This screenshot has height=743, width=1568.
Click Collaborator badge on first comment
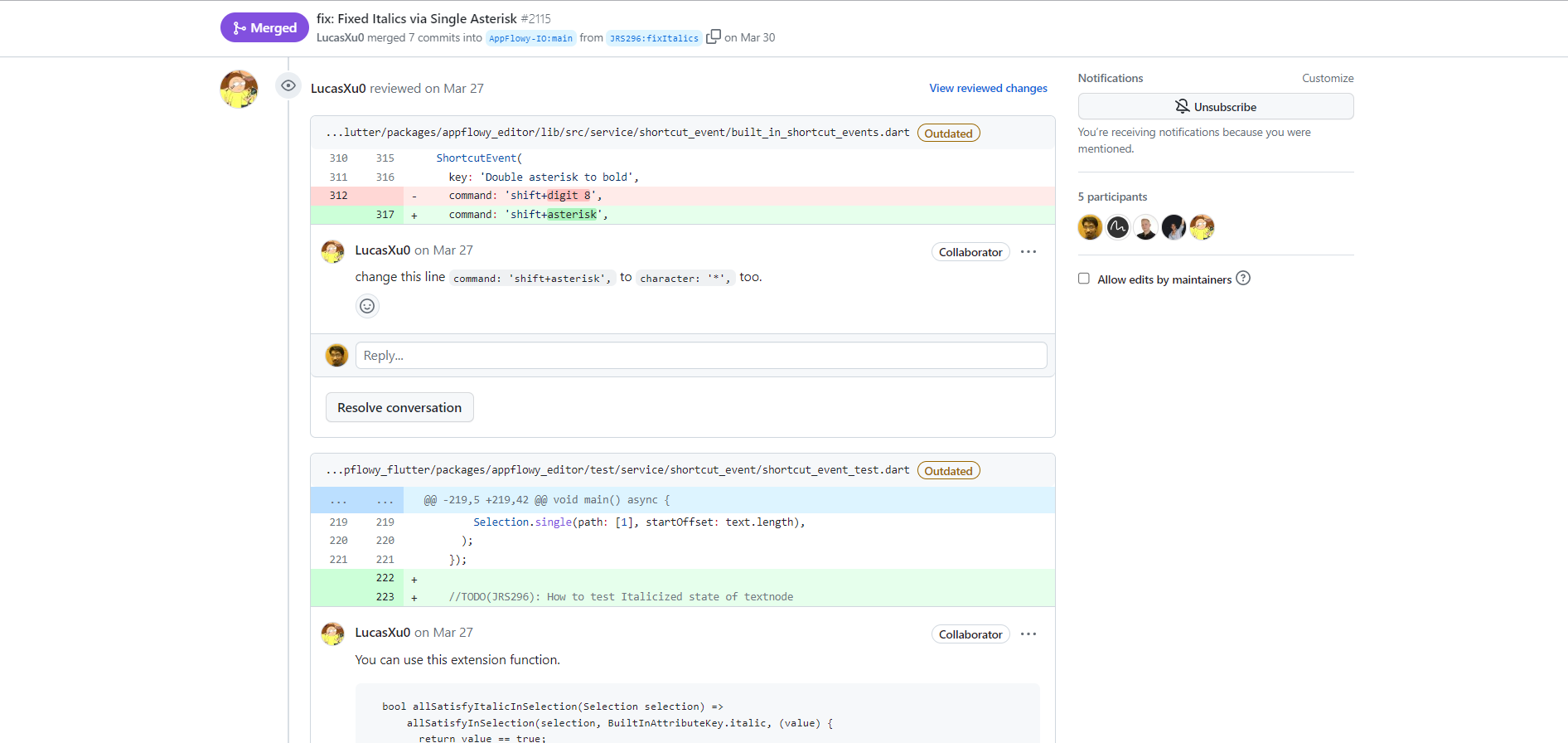point(970,252)
